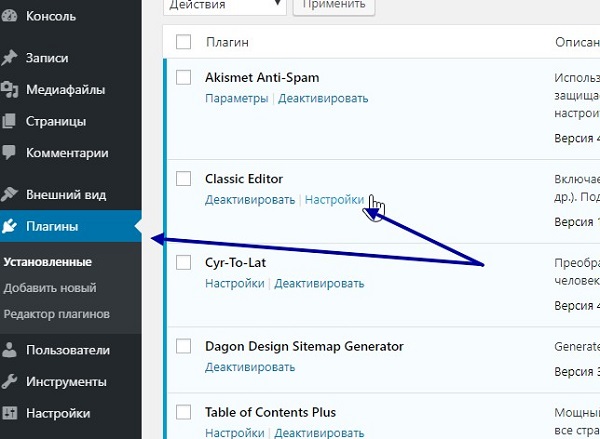The image size is (600, 439).
Task: Click the Classic Editor plugin name
Action: point(244,178)
